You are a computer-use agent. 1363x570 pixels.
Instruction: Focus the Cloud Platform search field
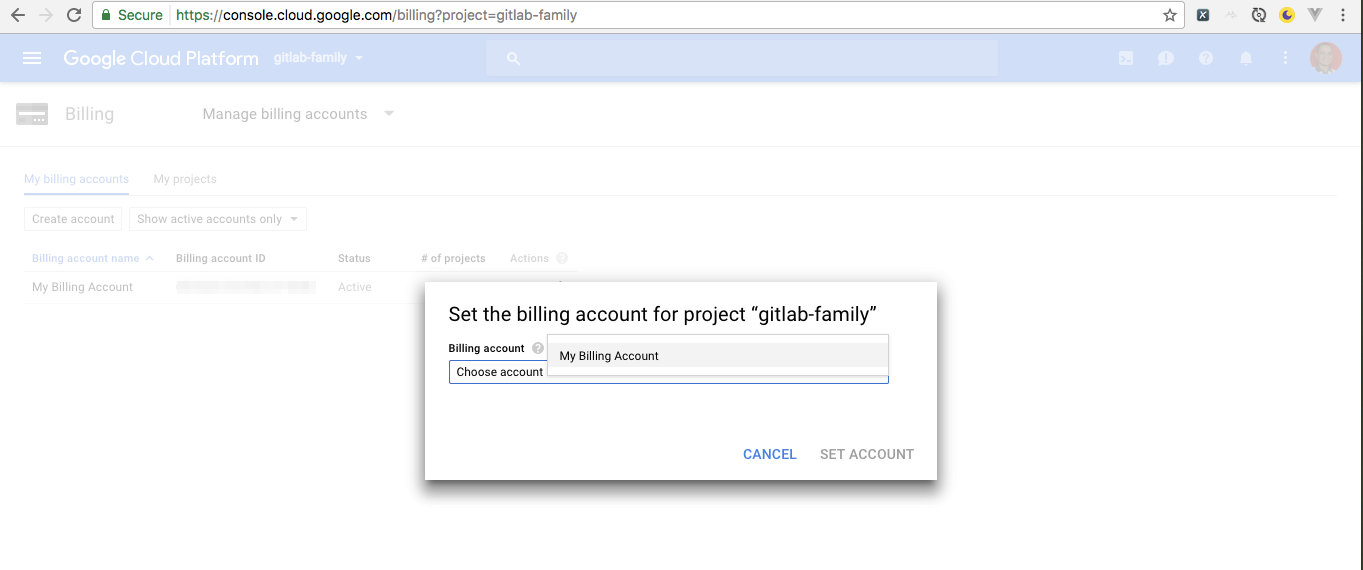point(742,58)
